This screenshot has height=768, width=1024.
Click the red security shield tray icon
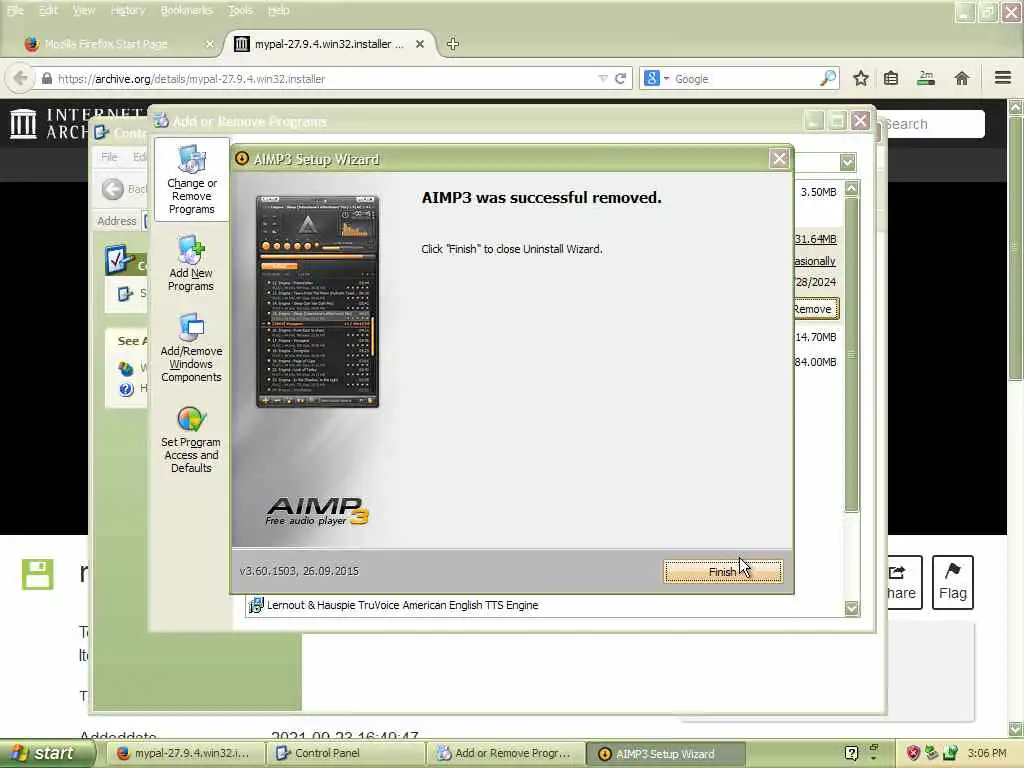pyautogui.click(x=913, y=754)
